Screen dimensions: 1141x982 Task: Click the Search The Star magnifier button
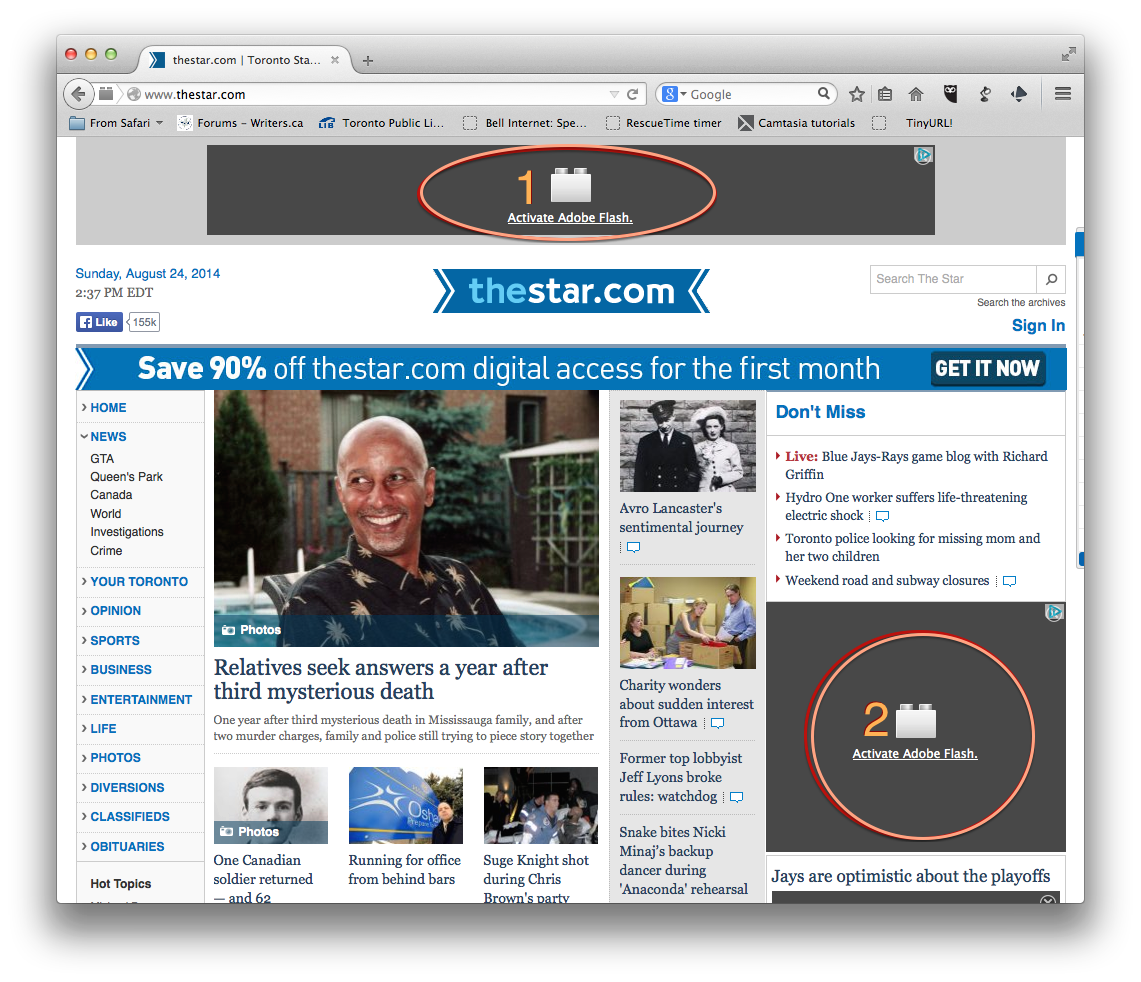(x=1051, y=279)
